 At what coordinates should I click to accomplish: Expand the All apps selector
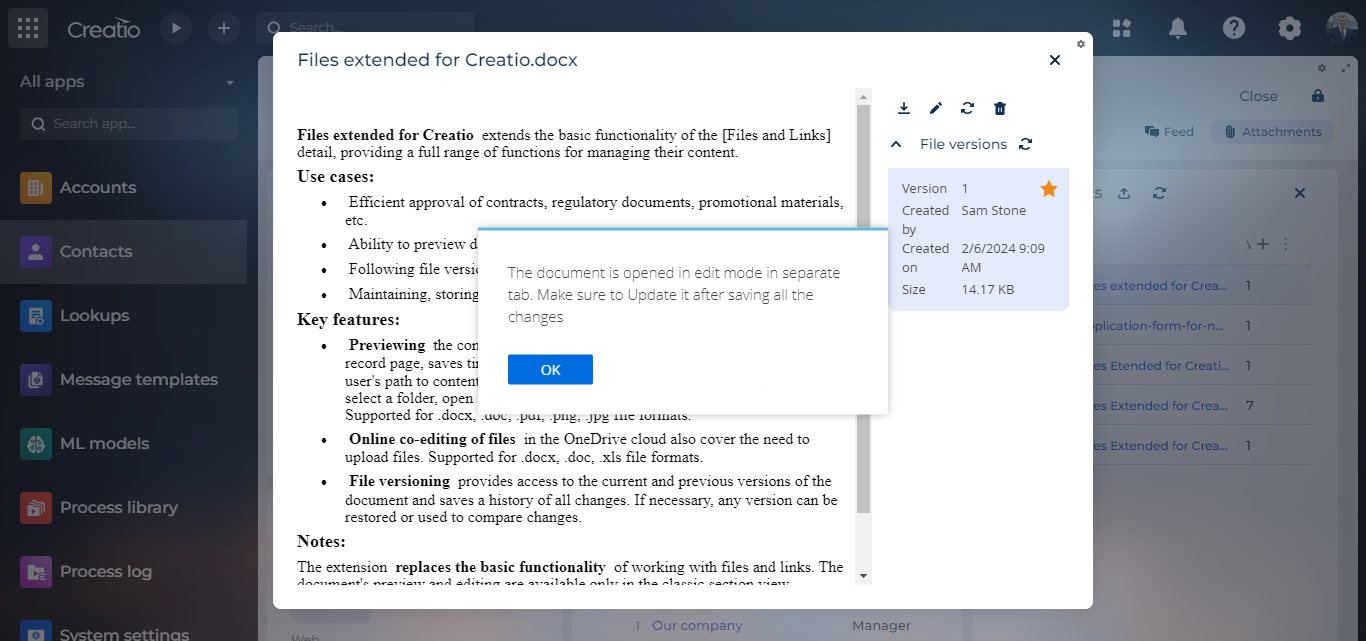coord(228,81)
